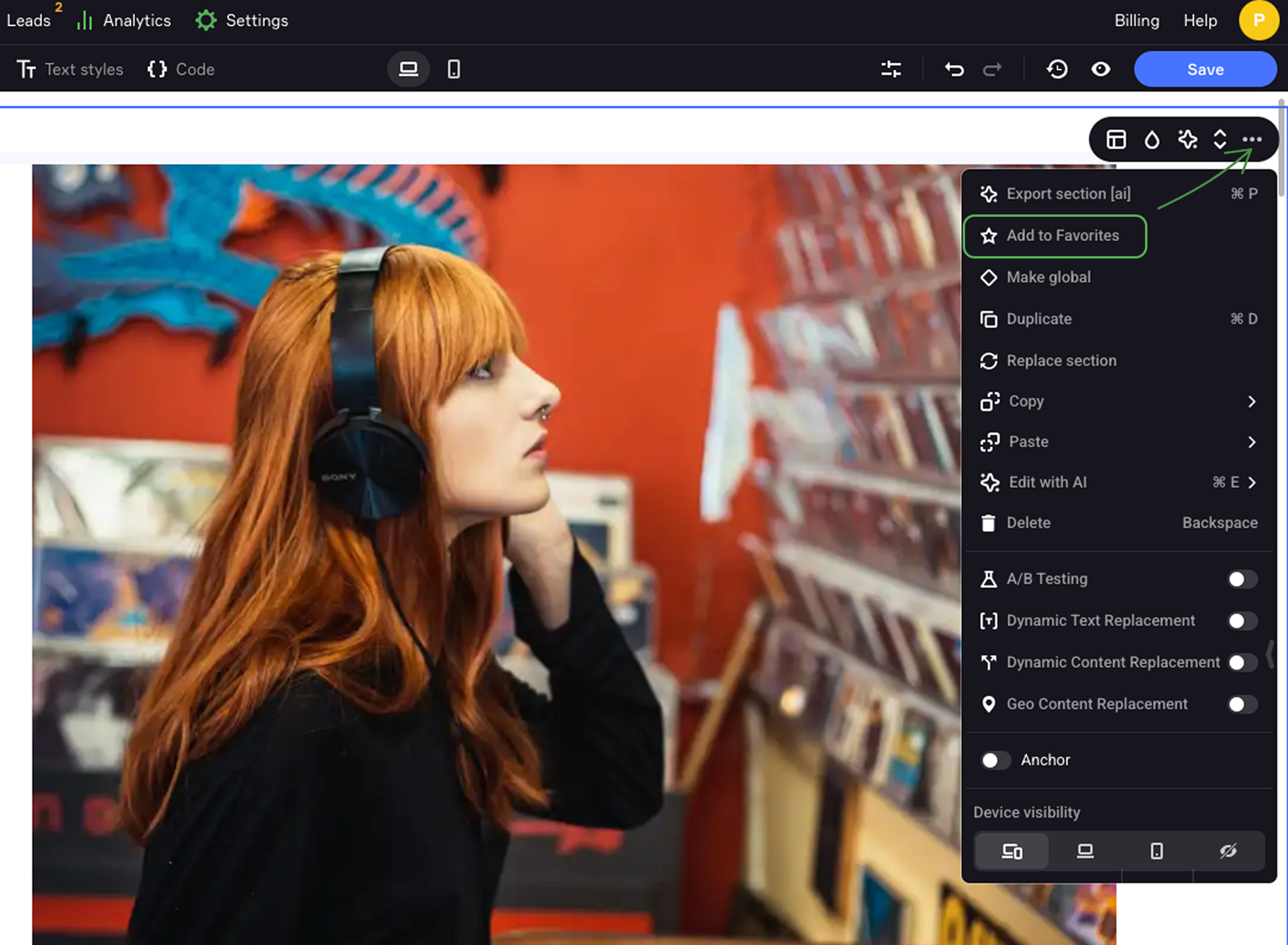This screenshot has height=945, width=1288.
Task: Toggle the Anchor switch
Action: (995, 760)
